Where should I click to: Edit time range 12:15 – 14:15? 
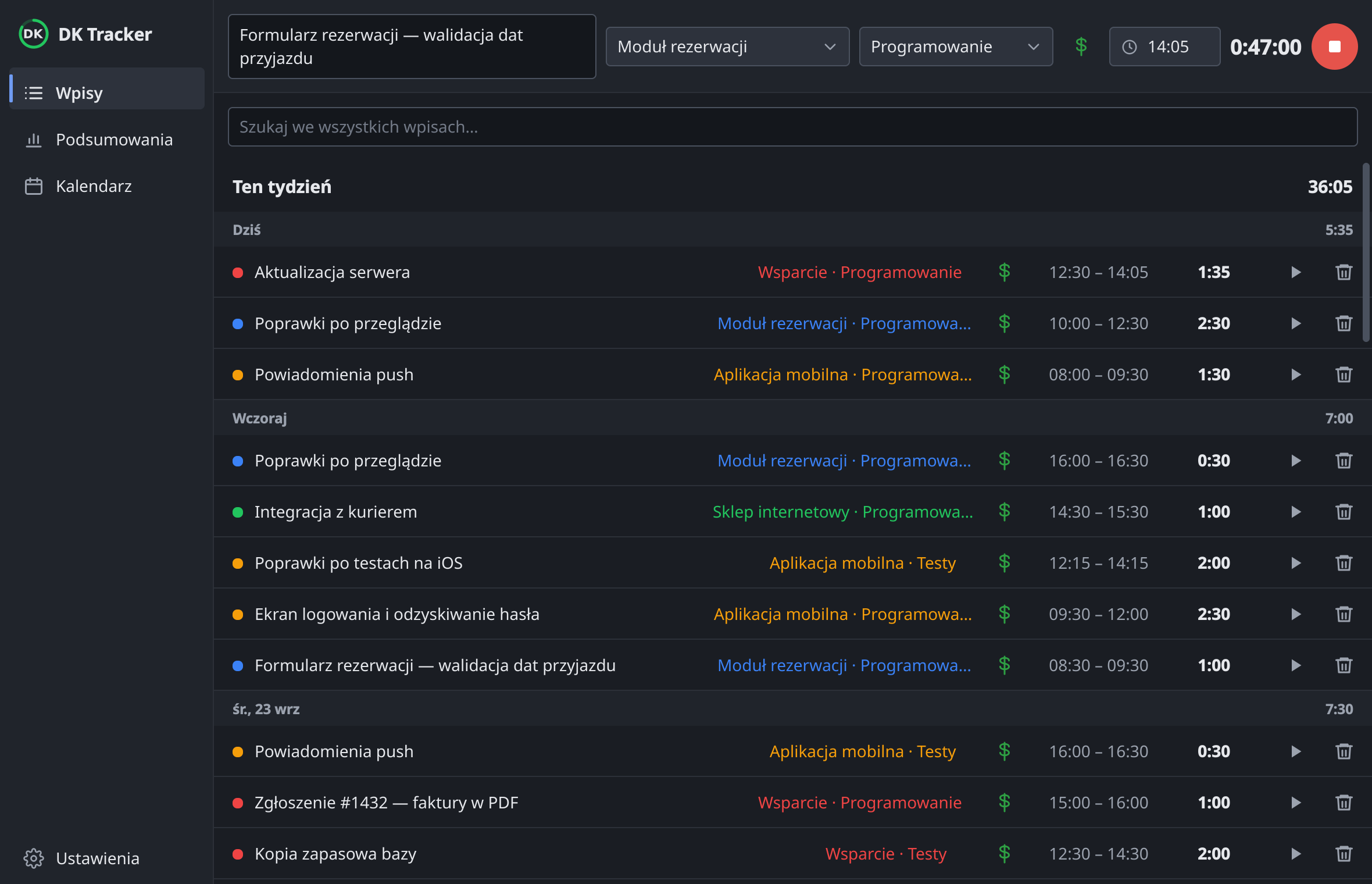(x=1098, y=563)
